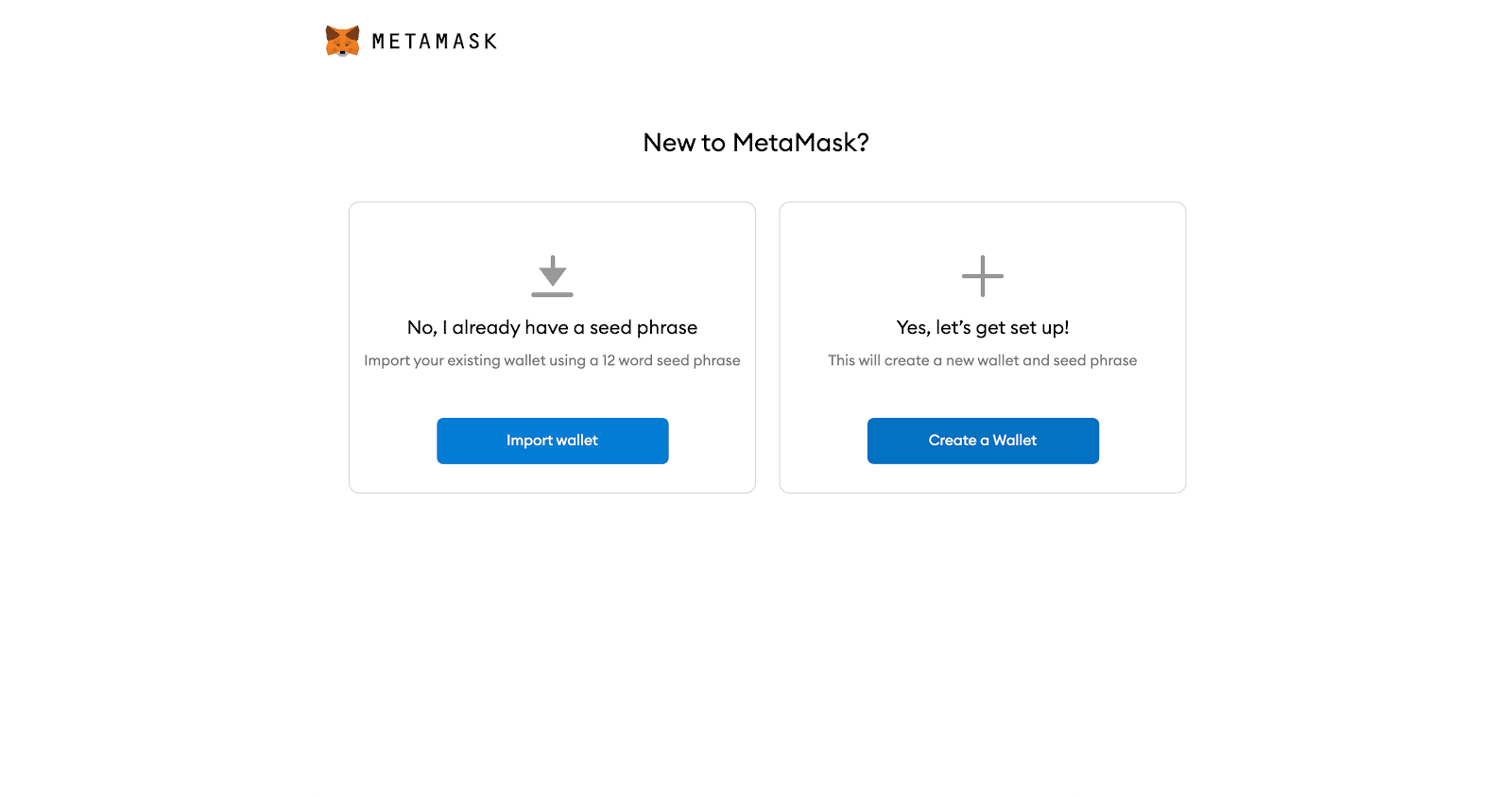This screenshot has height=797, width=1512.
Task: Select "No, I already have a seed phrase" title
Action: [x=552, y=328]
